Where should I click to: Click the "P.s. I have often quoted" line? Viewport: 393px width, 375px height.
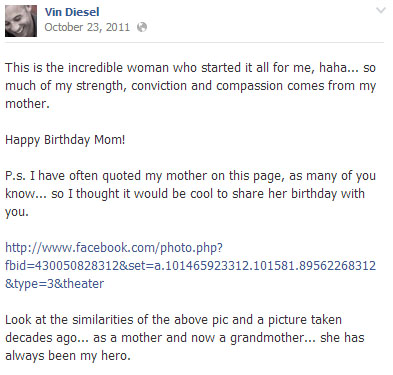point(190,176)
